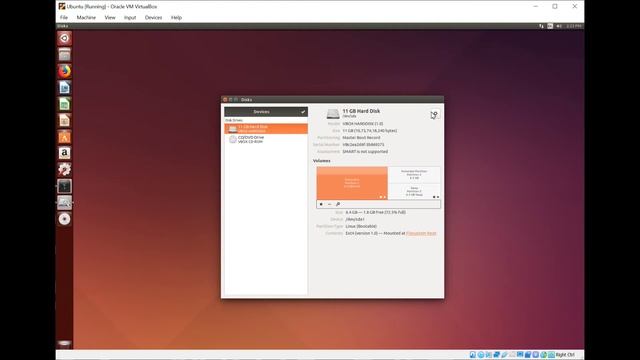Unmount the selected partition with the stop icon

pos(321,204)
